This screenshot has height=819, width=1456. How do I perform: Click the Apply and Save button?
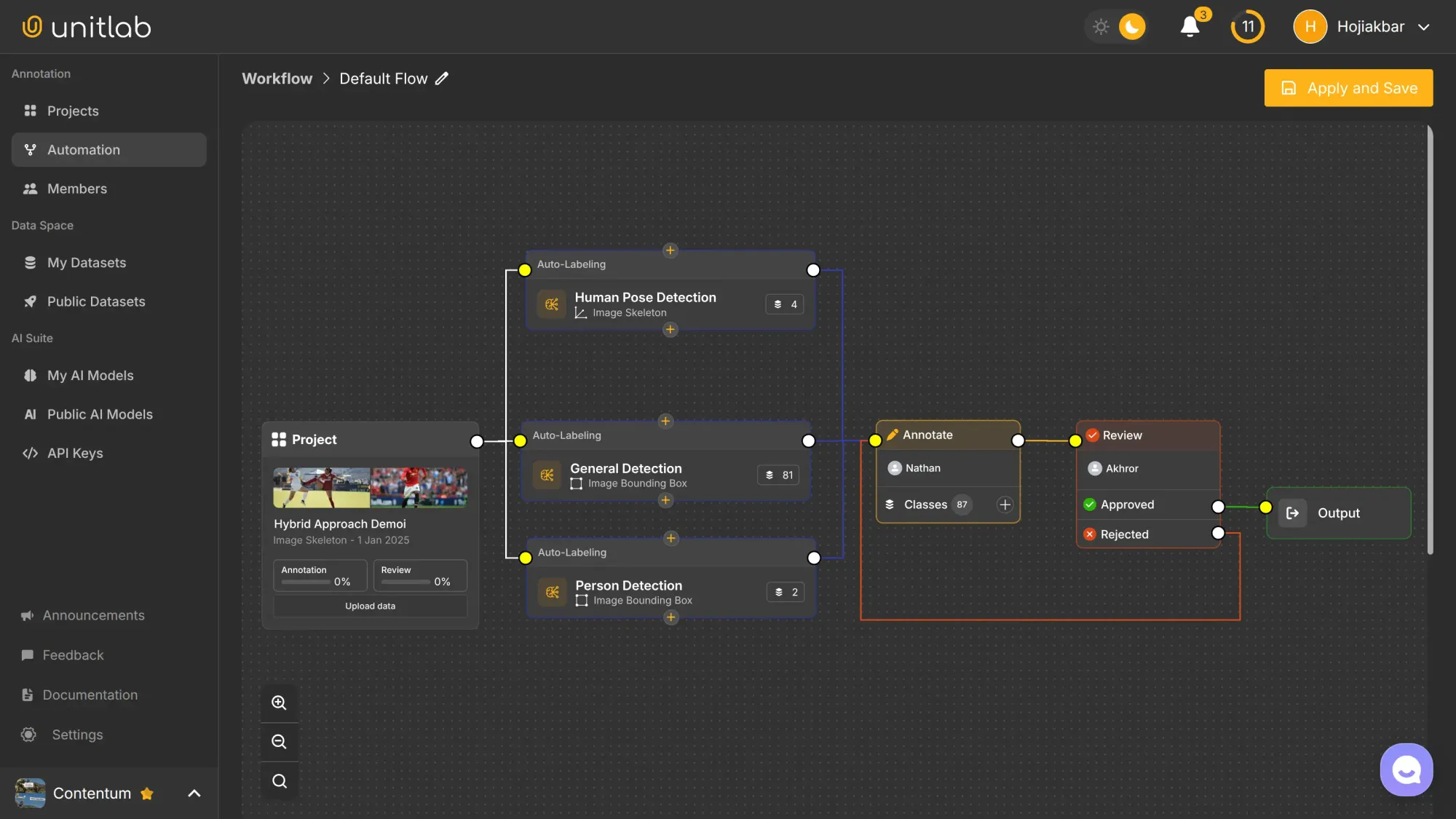pos(1348,87)
